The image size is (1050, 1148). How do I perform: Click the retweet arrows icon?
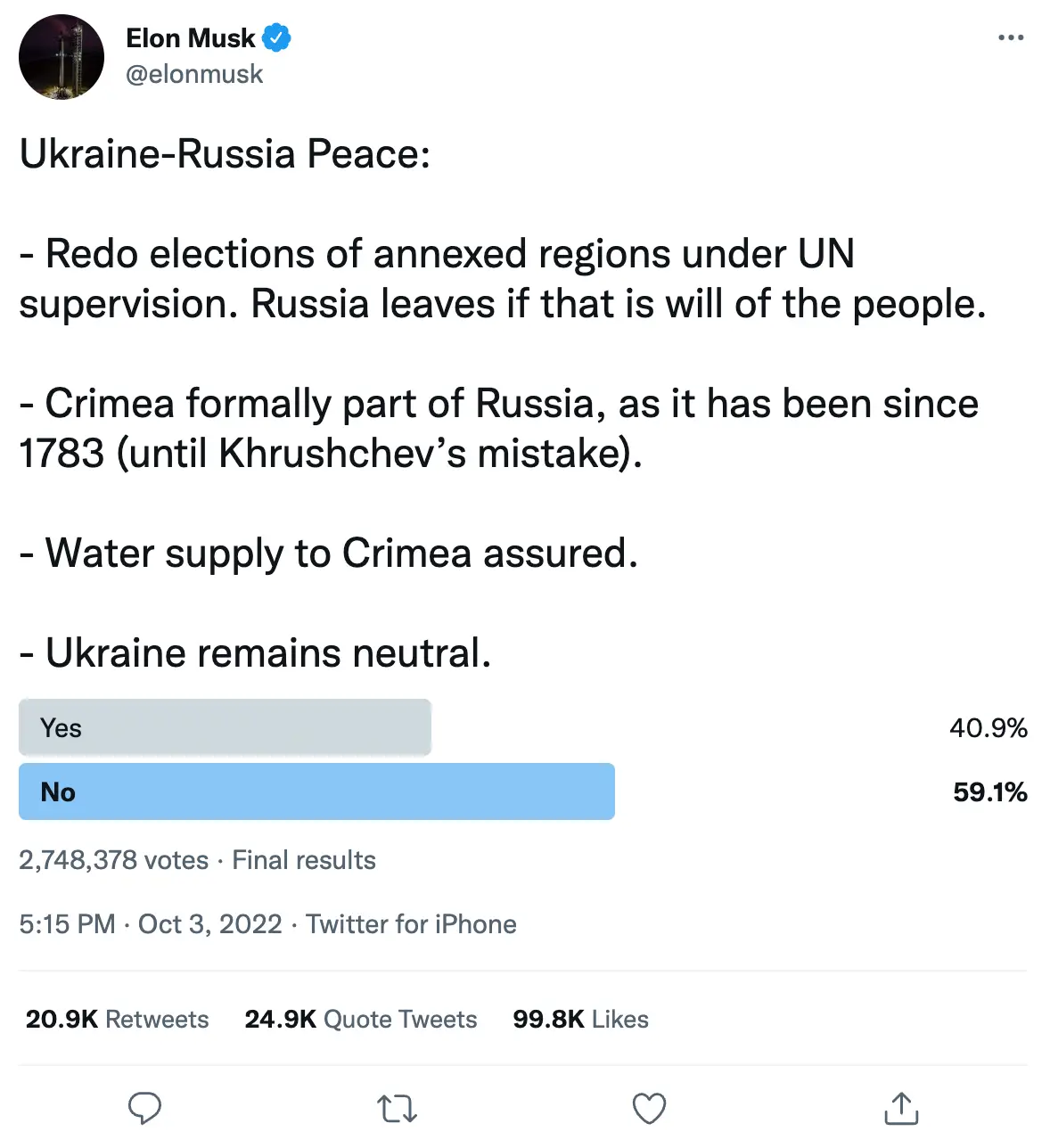397,1109
